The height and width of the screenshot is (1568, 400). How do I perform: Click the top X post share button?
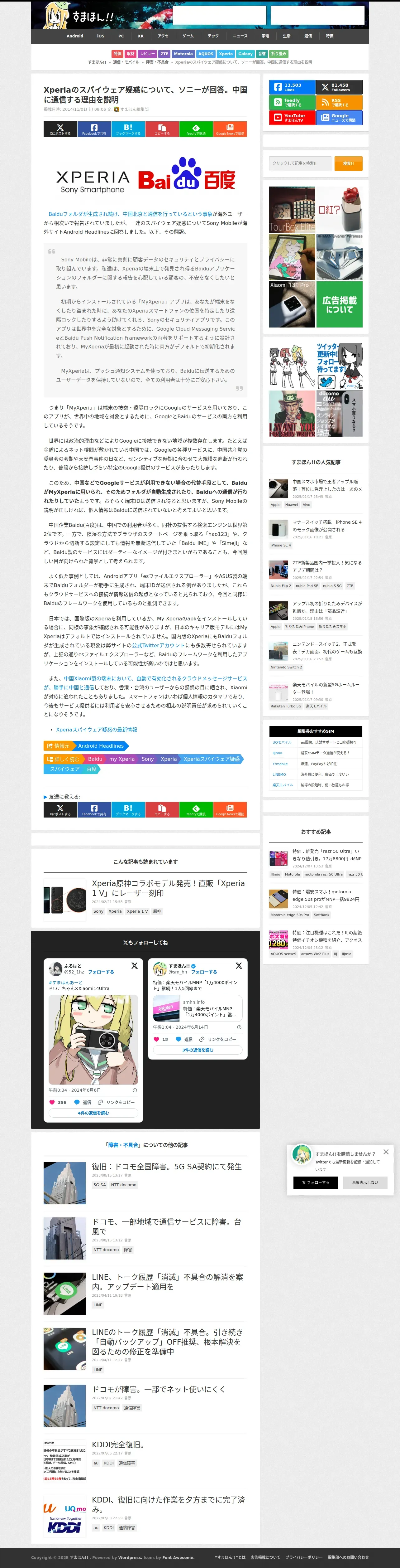click(60, 129)
